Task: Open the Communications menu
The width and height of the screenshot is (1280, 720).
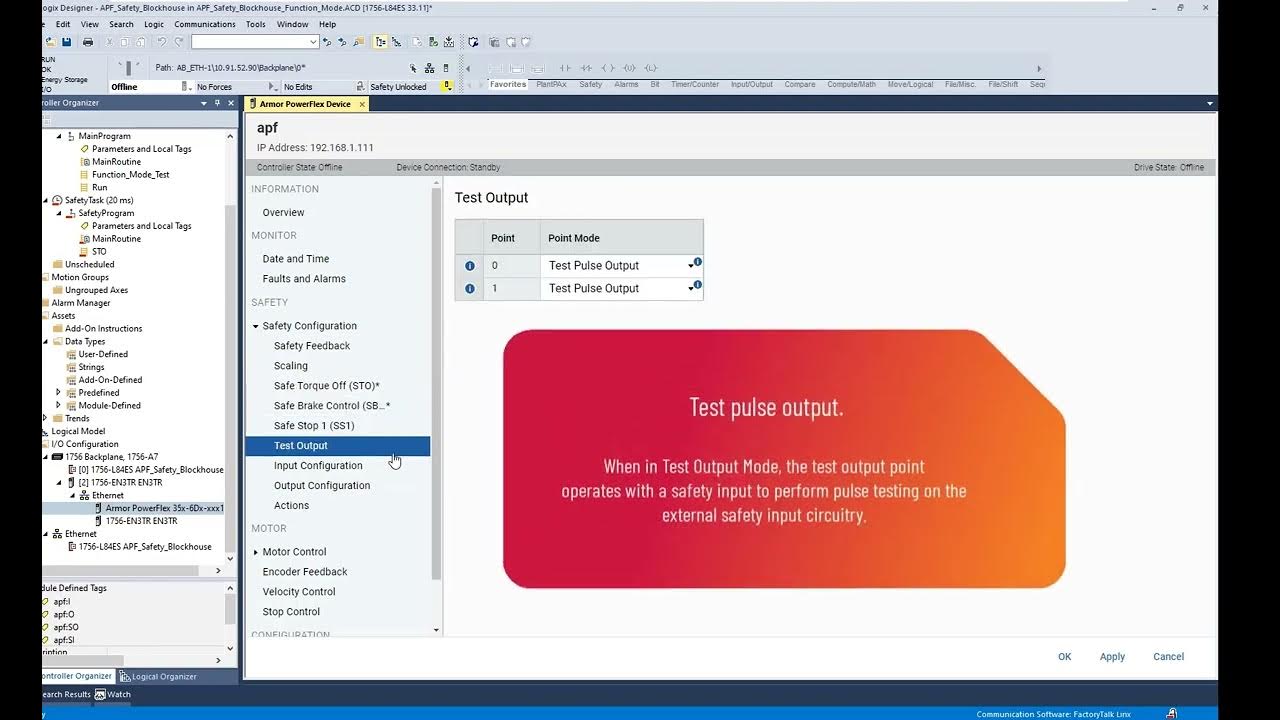Action: [x=205, y=24]
